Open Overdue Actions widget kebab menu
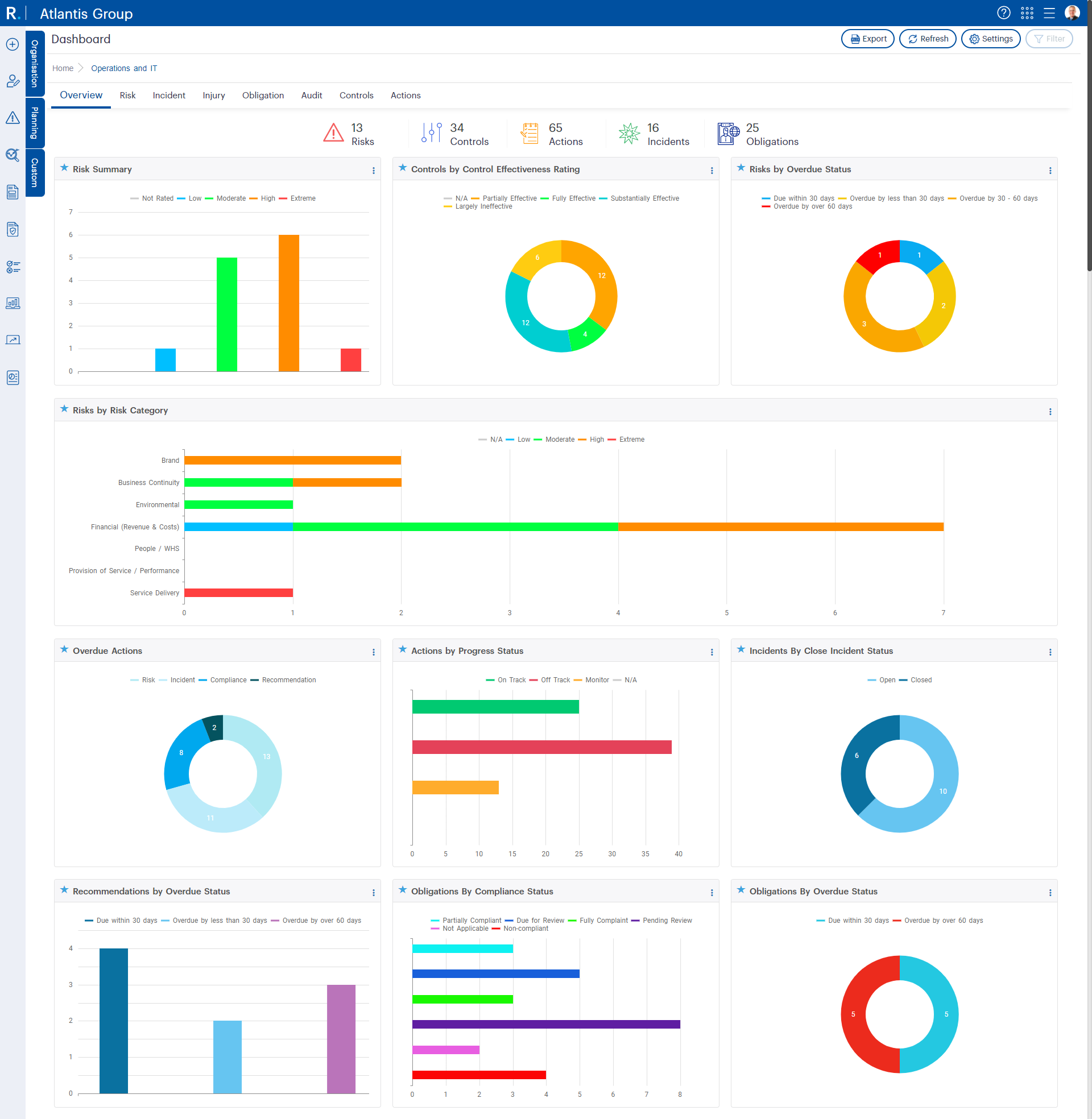Viewport: 1092px width, 1119px height. (x=373, y=652)
